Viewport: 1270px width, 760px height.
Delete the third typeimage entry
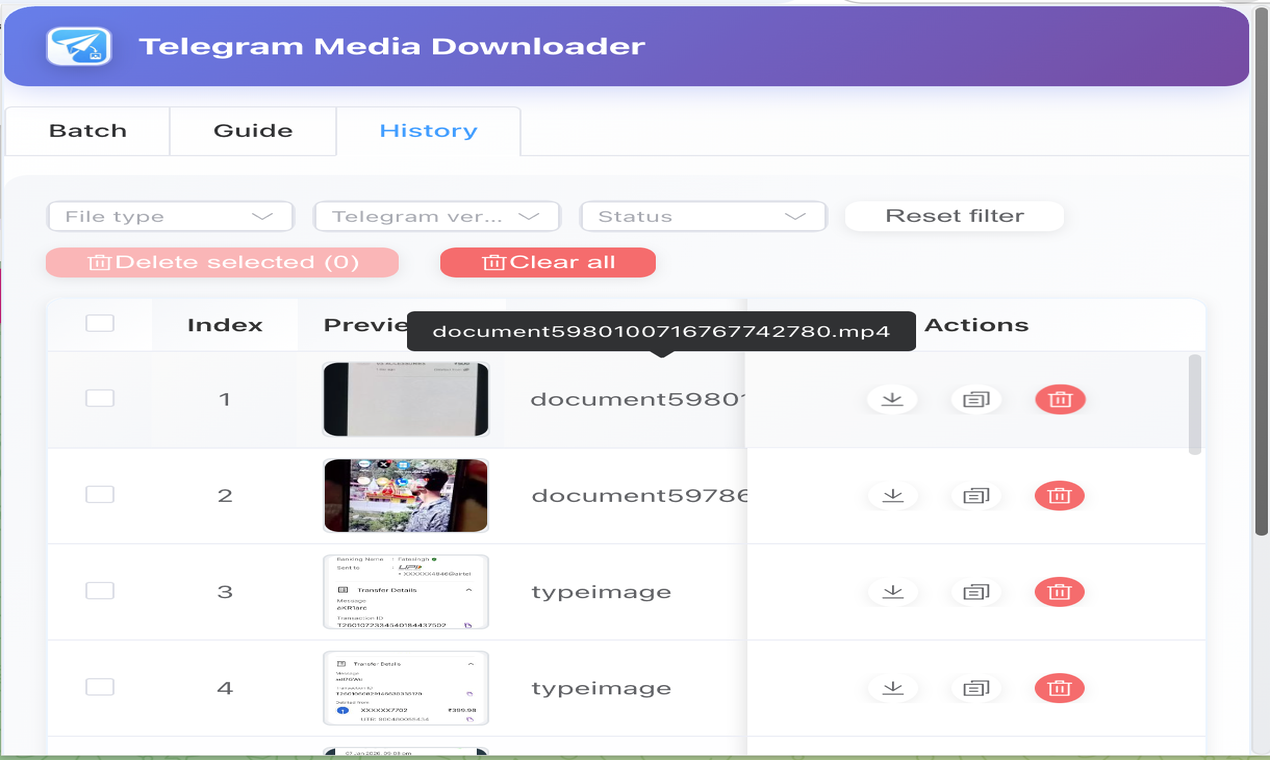tap(1059, 591)
